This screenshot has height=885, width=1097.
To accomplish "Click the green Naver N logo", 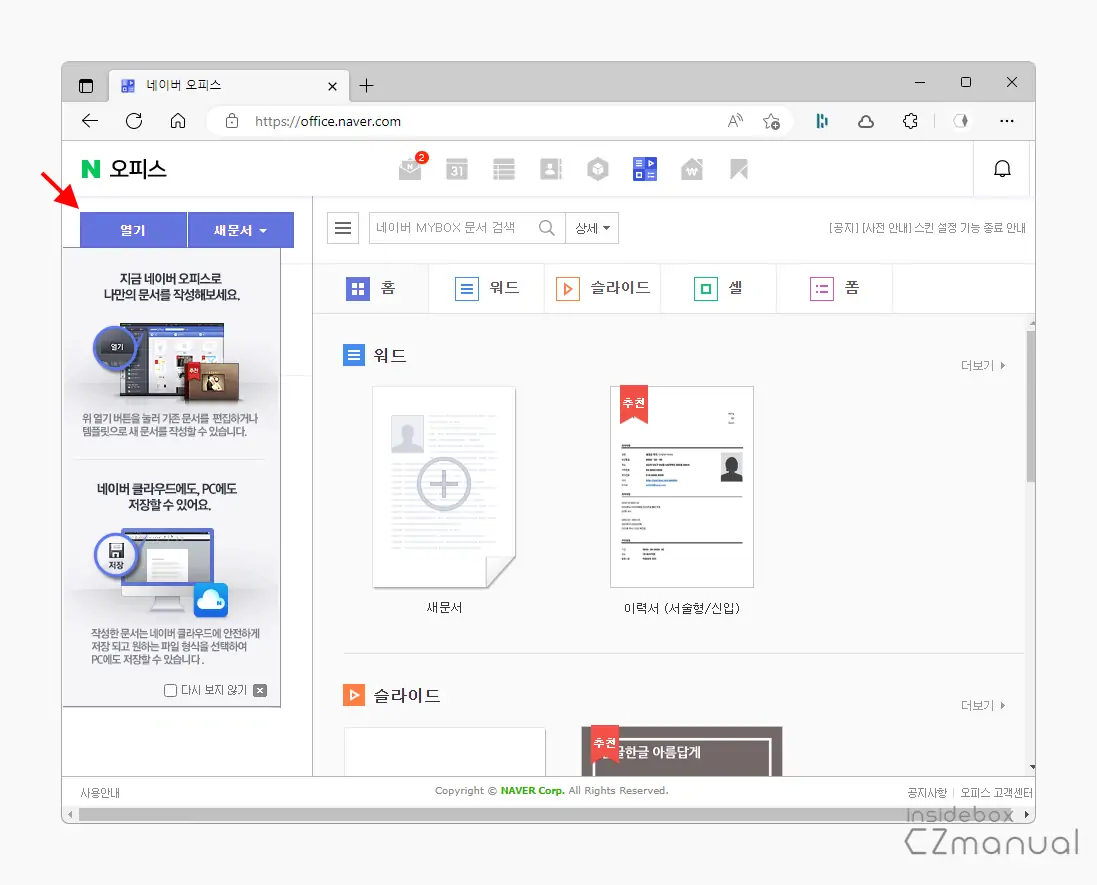I will 91,169.
